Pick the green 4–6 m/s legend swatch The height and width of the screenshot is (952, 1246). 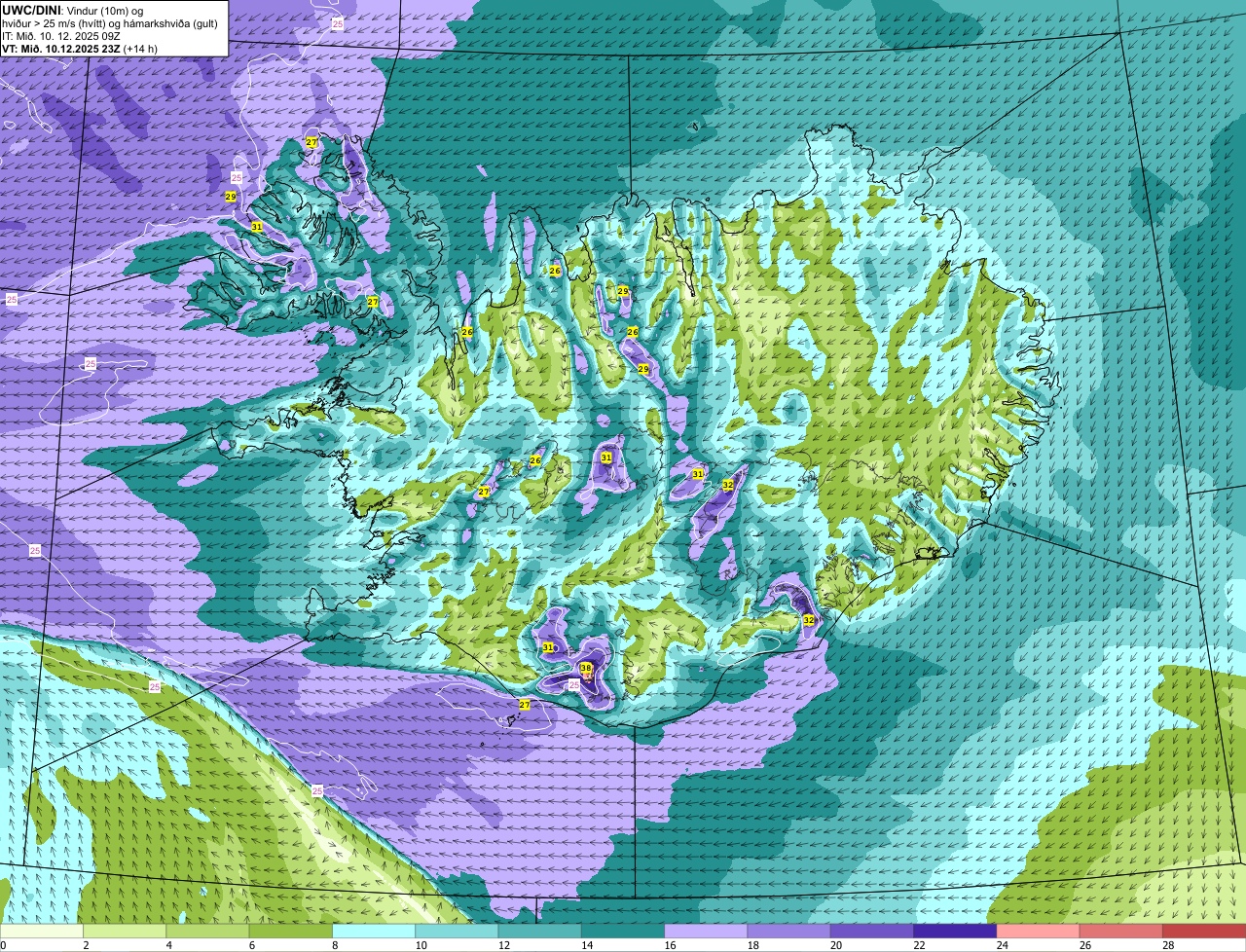click(208, 932)
